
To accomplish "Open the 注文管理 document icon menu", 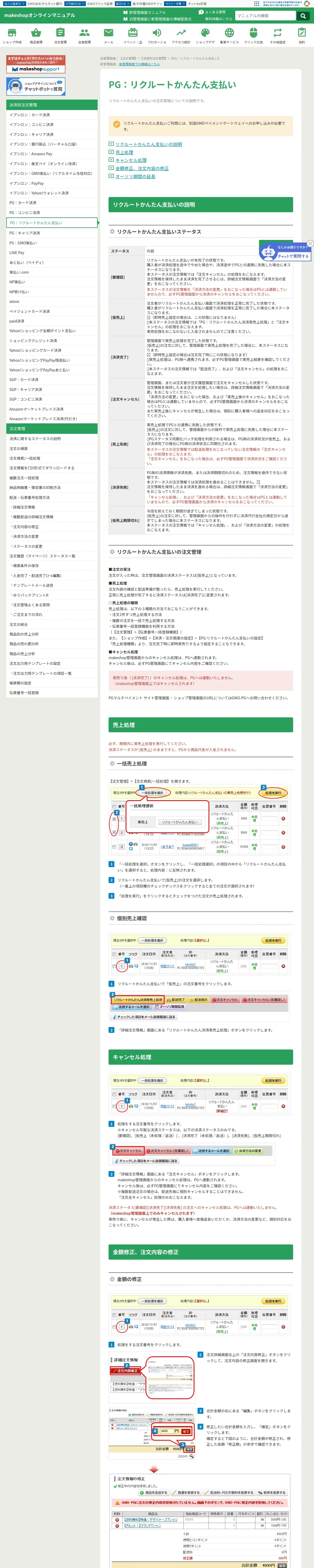I will [x=60, y=36].
